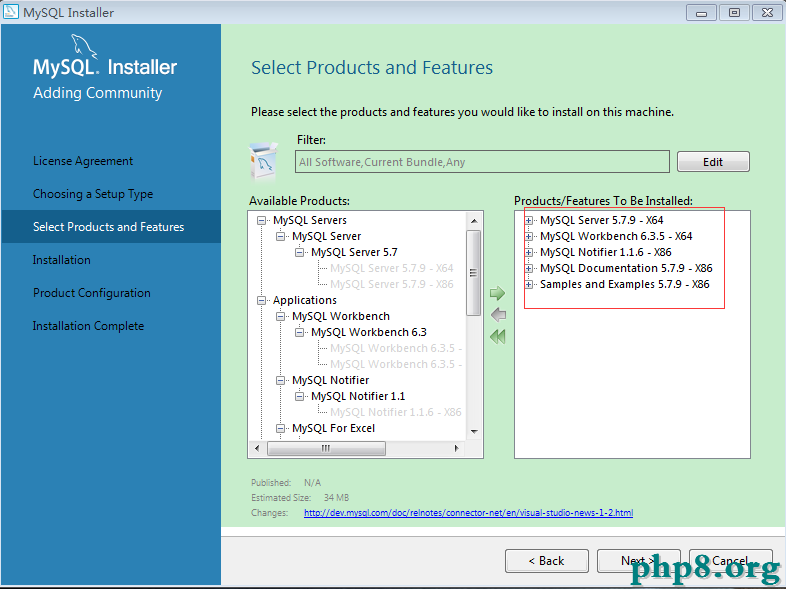Click the horizontal scrollbar thumb in Available Products
The height and width of the screenshot is (589, 786).
click(x=326, y=448)
